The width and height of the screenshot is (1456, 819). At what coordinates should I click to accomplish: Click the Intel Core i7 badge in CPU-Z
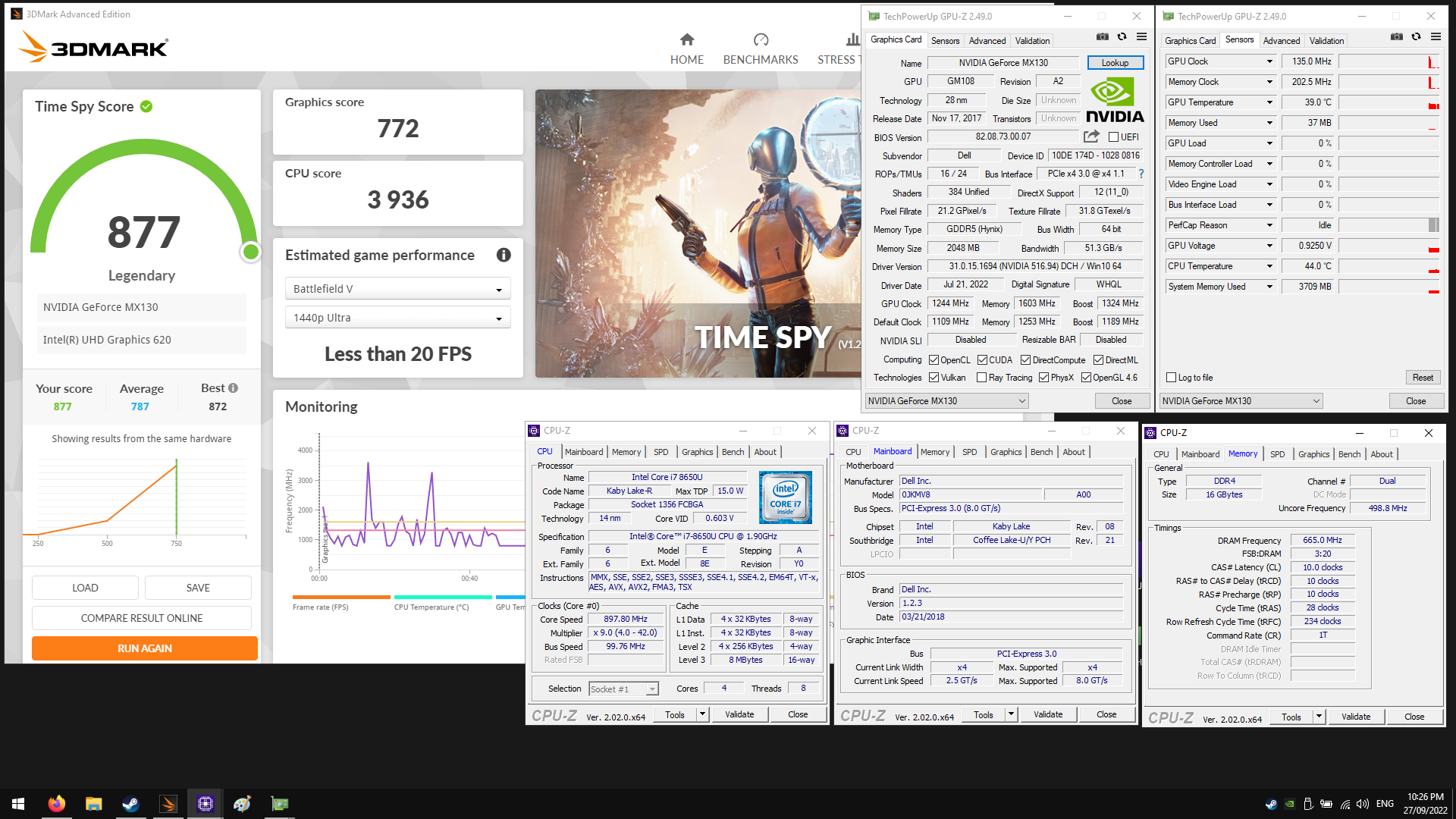point(786,497)
